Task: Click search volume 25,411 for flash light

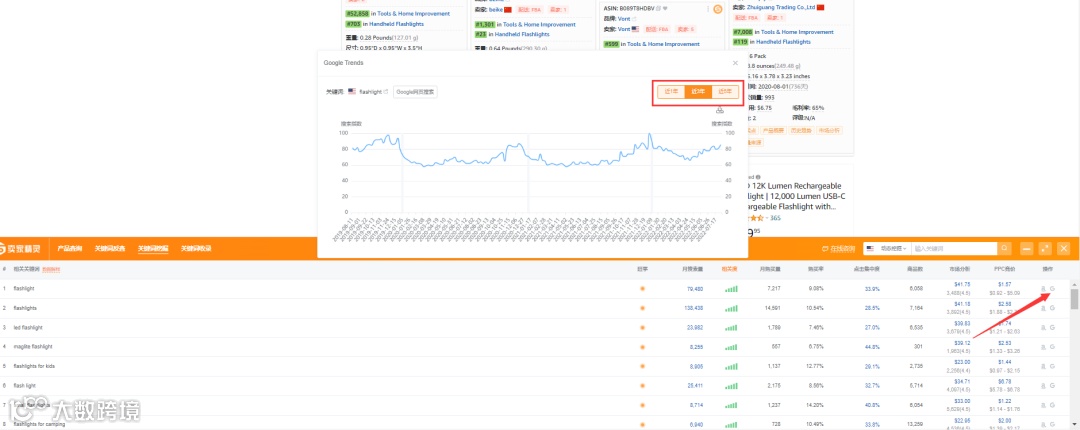Action: tap(695, 385)
